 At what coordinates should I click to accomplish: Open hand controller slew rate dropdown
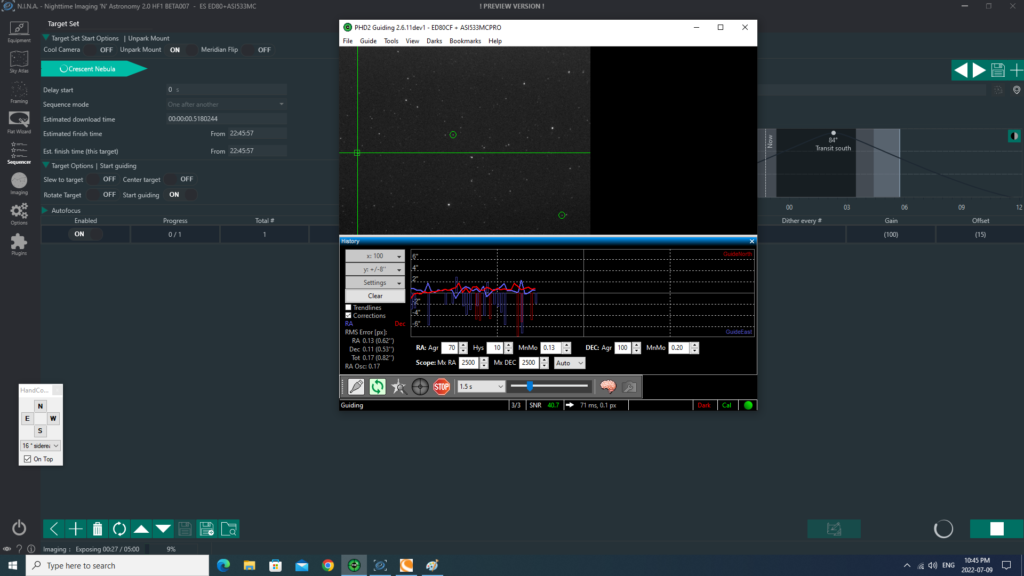click(40, 446)
